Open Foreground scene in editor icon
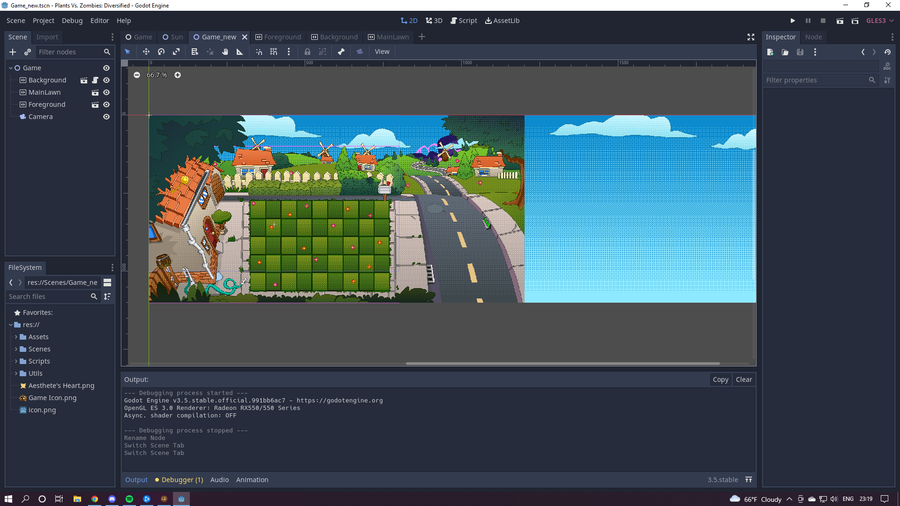 (x=95, y=104)
